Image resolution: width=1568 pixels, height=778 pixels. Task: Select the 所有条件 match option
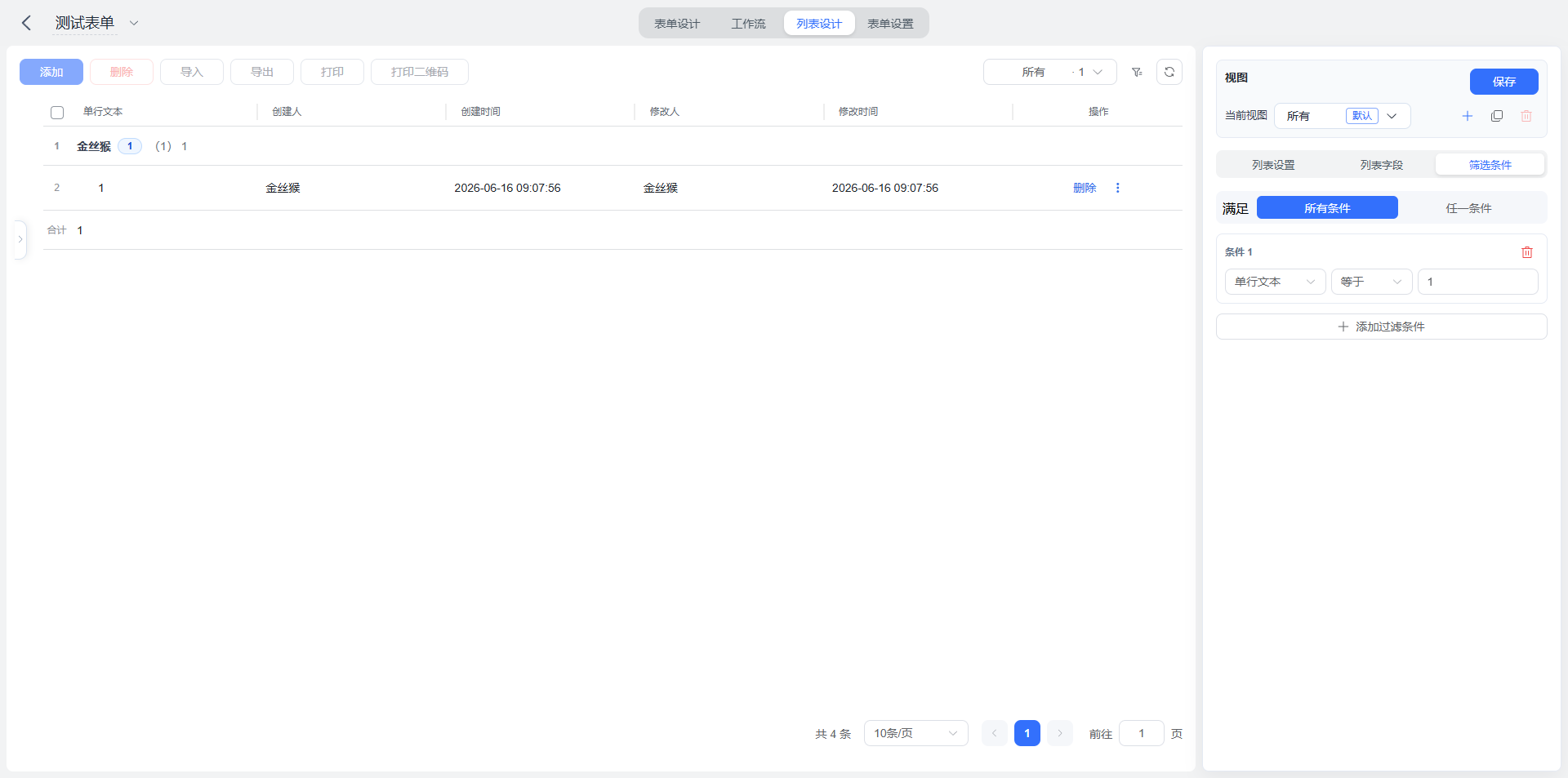1327,208
